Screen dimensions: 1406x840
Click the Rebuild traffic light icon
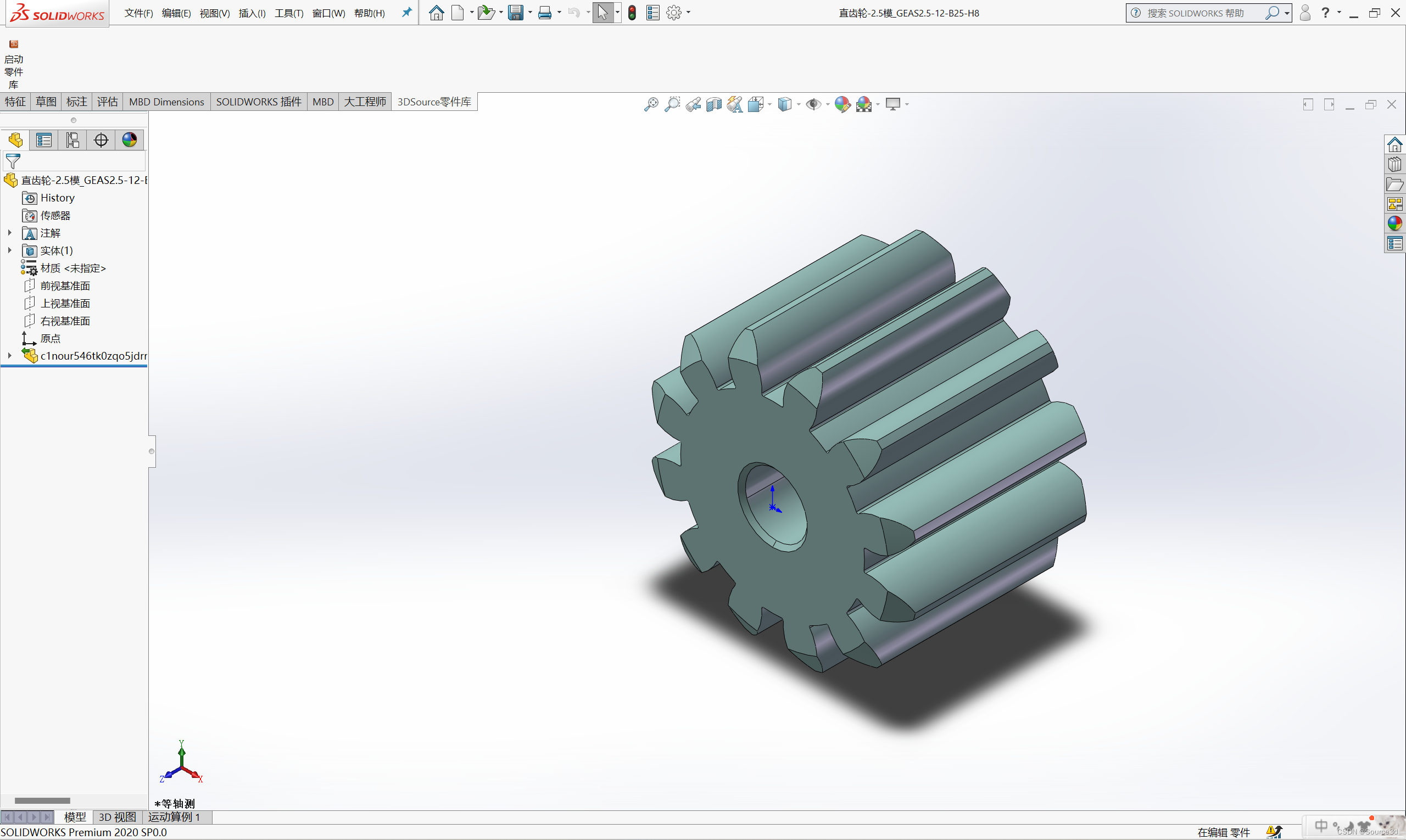632,13
